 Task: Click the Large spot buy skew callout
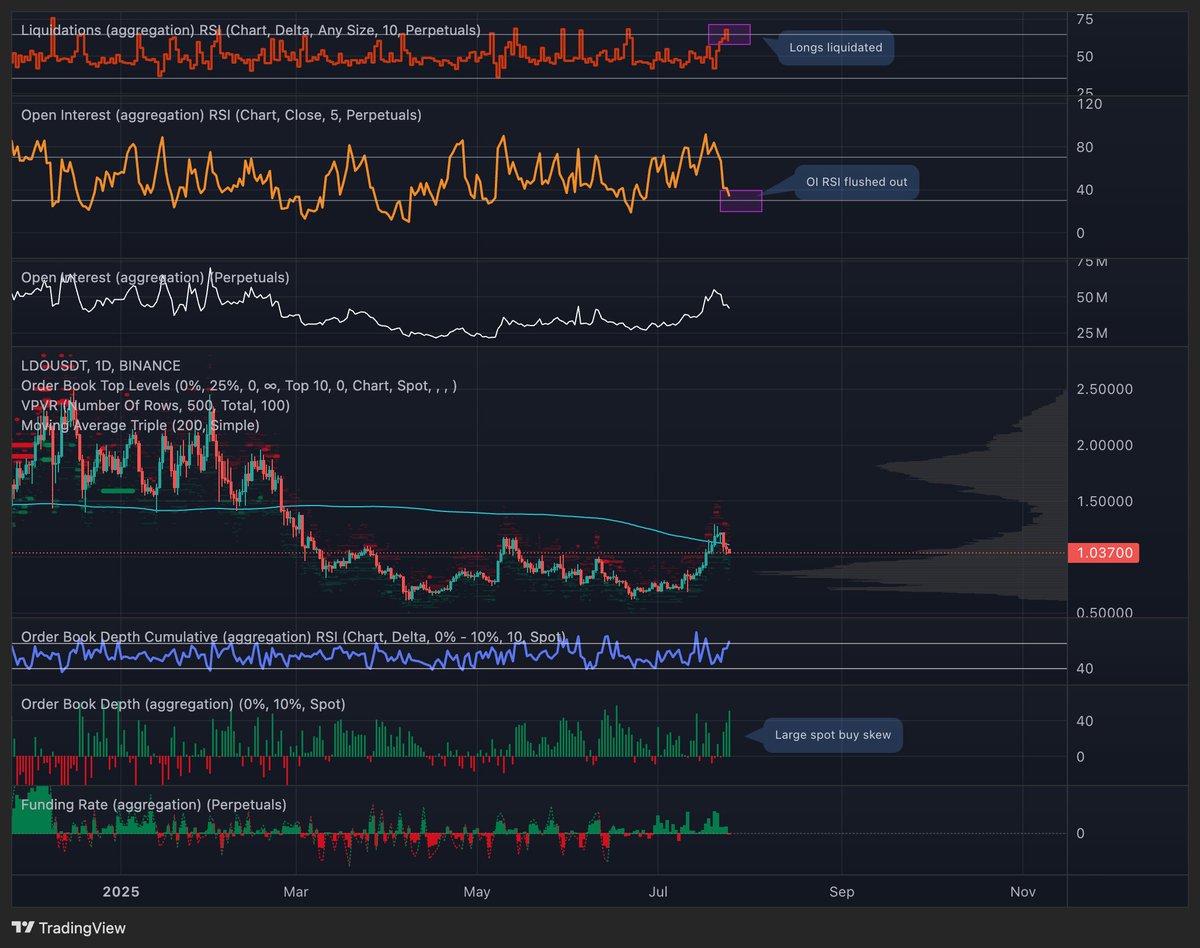pyautogui.click(x=833, y=735)
